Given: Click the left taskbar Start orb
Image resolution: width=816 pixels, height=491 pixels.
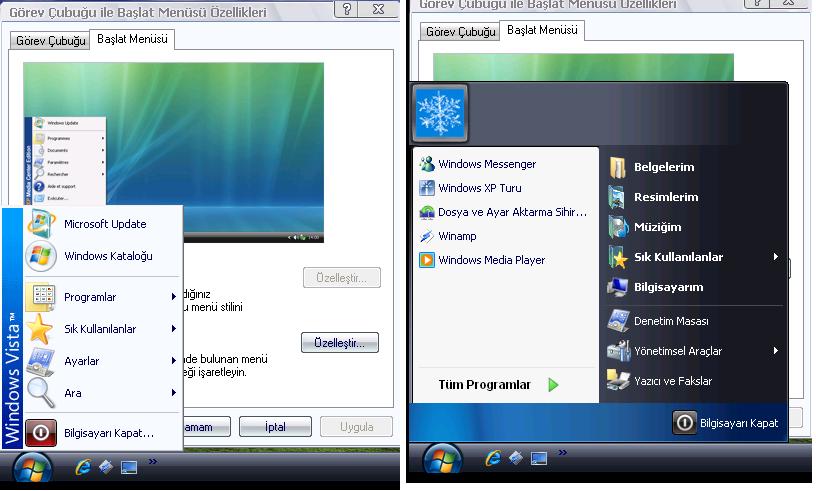Looking at the screenshot, I should click(x=33, y=467).
